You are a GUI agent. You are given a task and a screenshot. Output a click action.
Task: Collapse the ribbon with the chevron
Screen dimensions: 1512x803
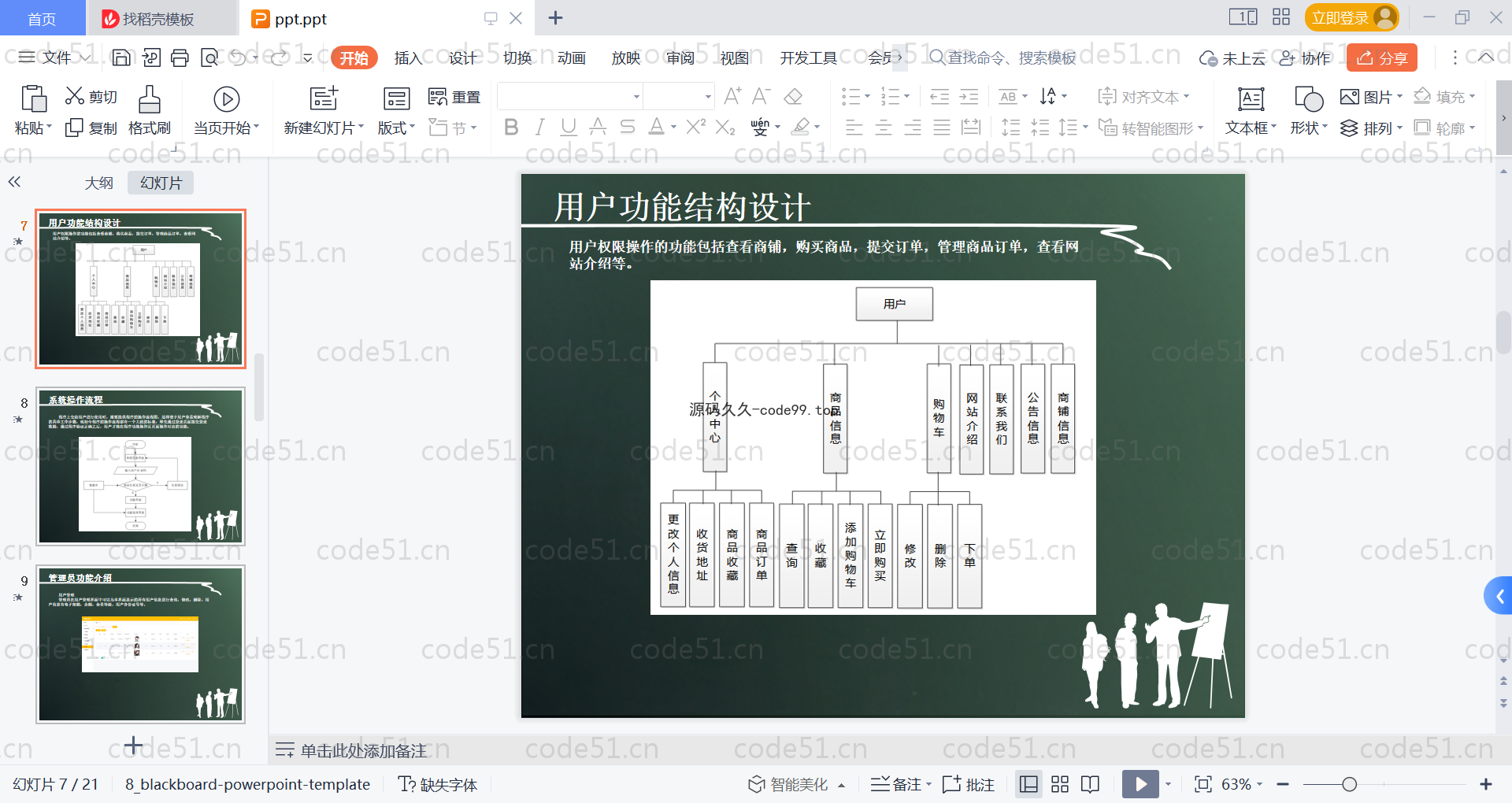(x=1486, y=57)
